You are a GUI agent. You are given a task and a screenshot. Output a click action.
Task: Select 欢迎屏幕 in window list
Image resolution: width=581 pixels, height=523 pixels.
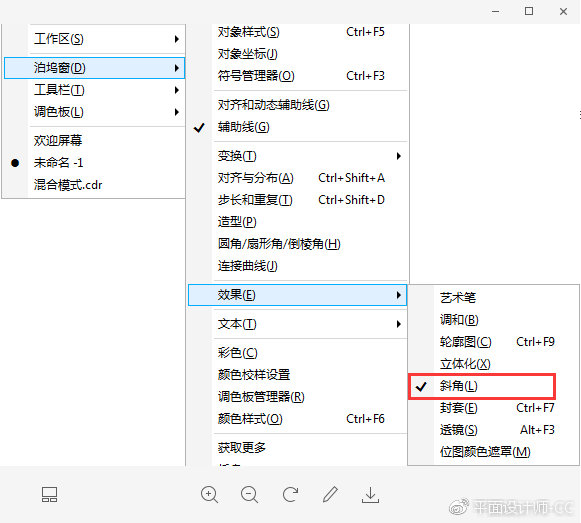point(94,141)
